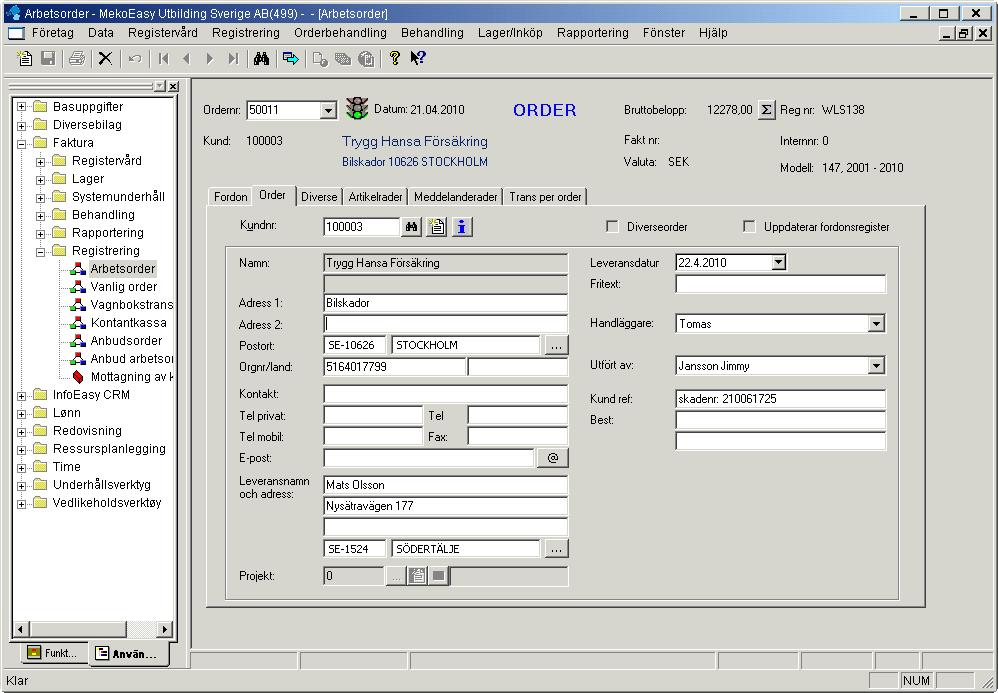This screenshot has height=693, width=998.
Task: Switch to the Fordon tab
Action: point(230,197)
